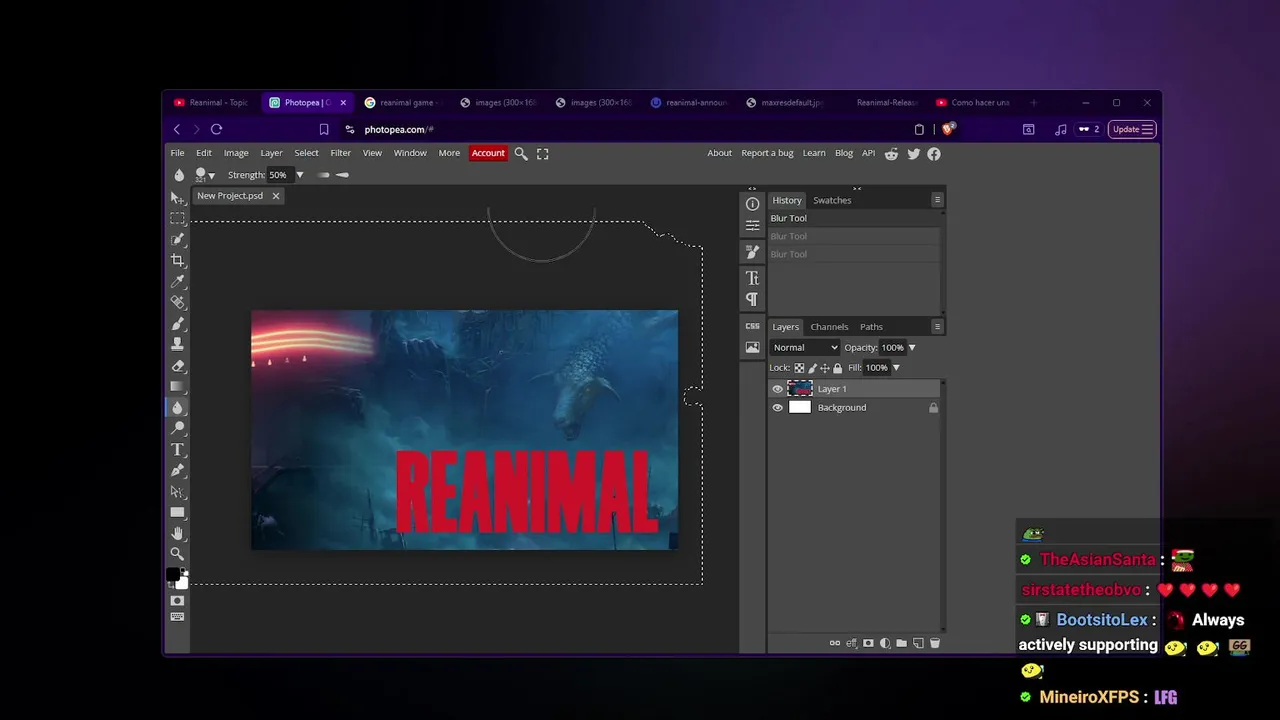Image resolution: width=1280 pixels, height=720 pixels.
Task: Choose the Eyedropper tool
Action: click(177, 281)
